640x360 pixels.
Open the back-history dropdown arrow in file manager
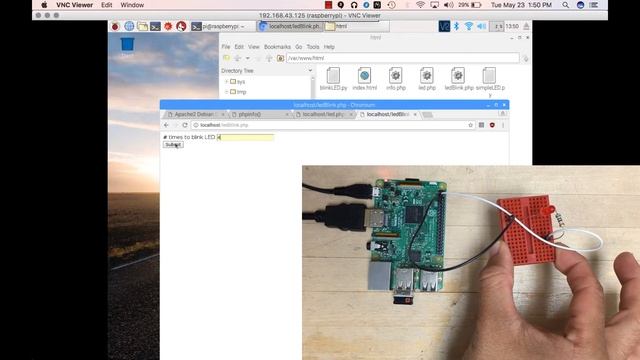tap(247, 58)
